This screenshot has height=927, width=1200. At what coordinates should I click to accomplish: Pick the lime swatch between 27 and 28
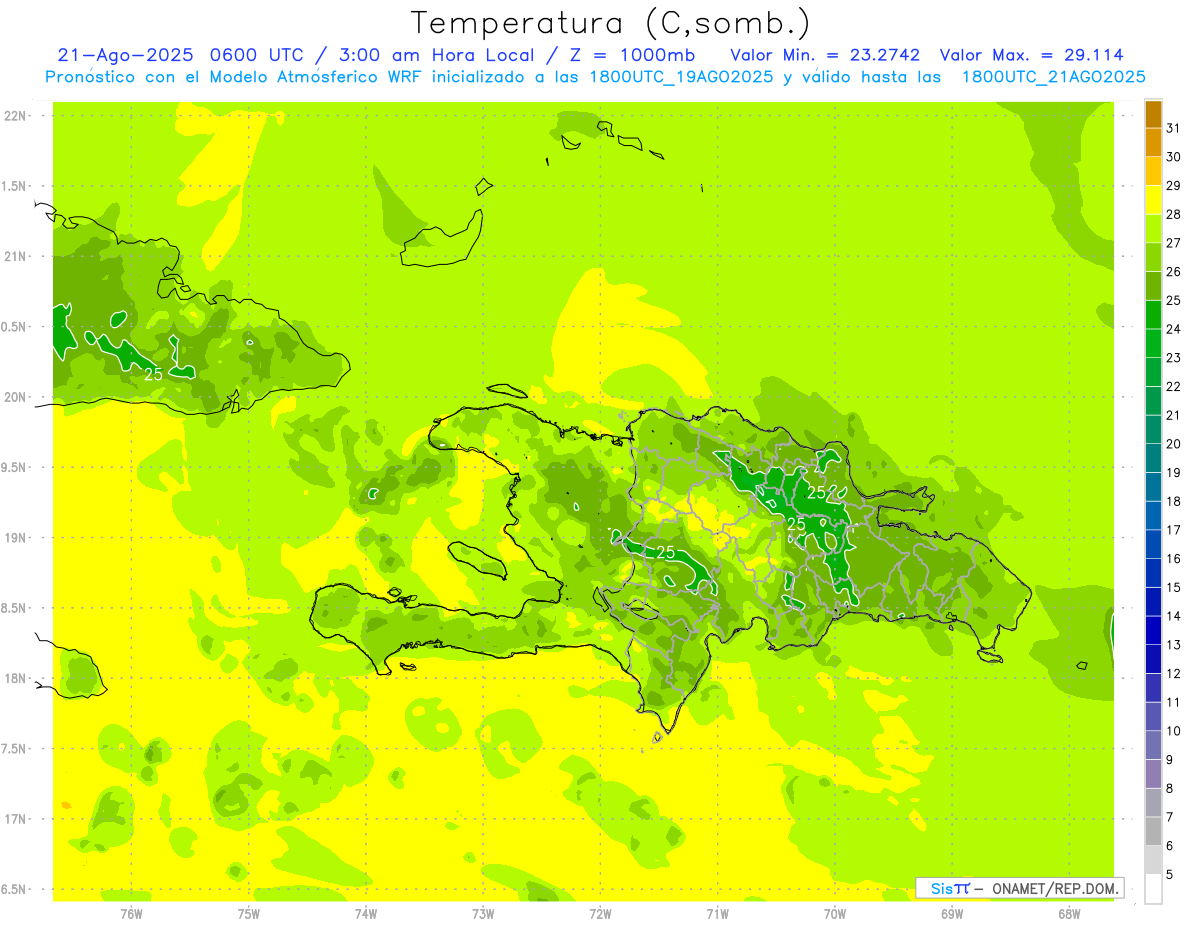point(1153,229)
